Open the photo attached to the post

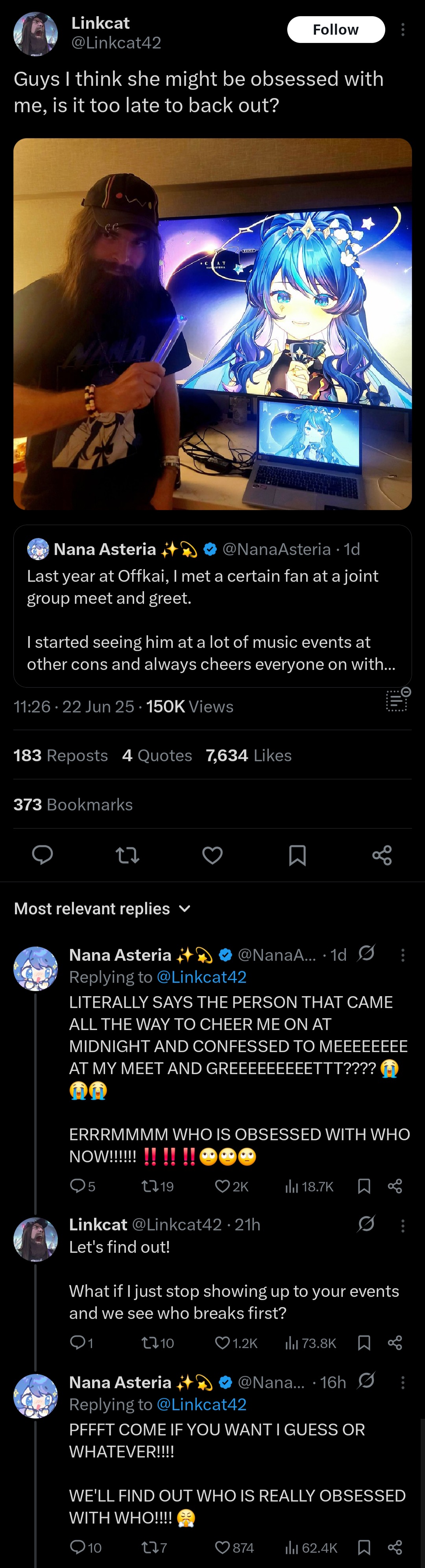pyautogui.click(x=213, y=324)
